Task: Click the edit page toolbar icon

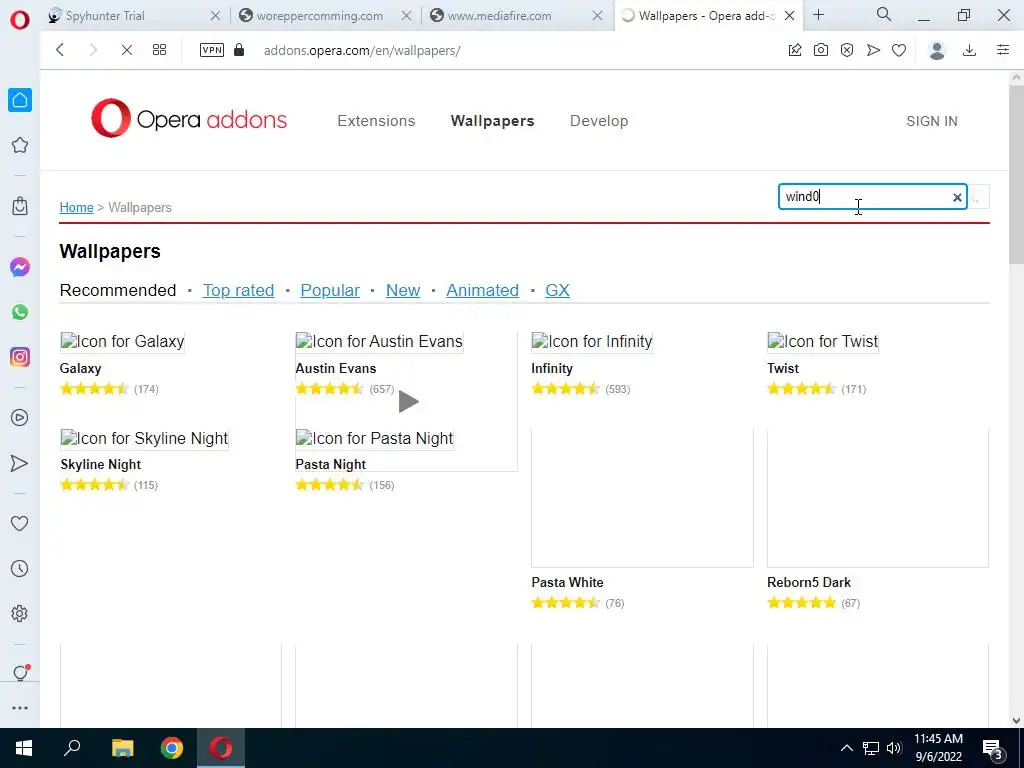Action: coord(795,50)
